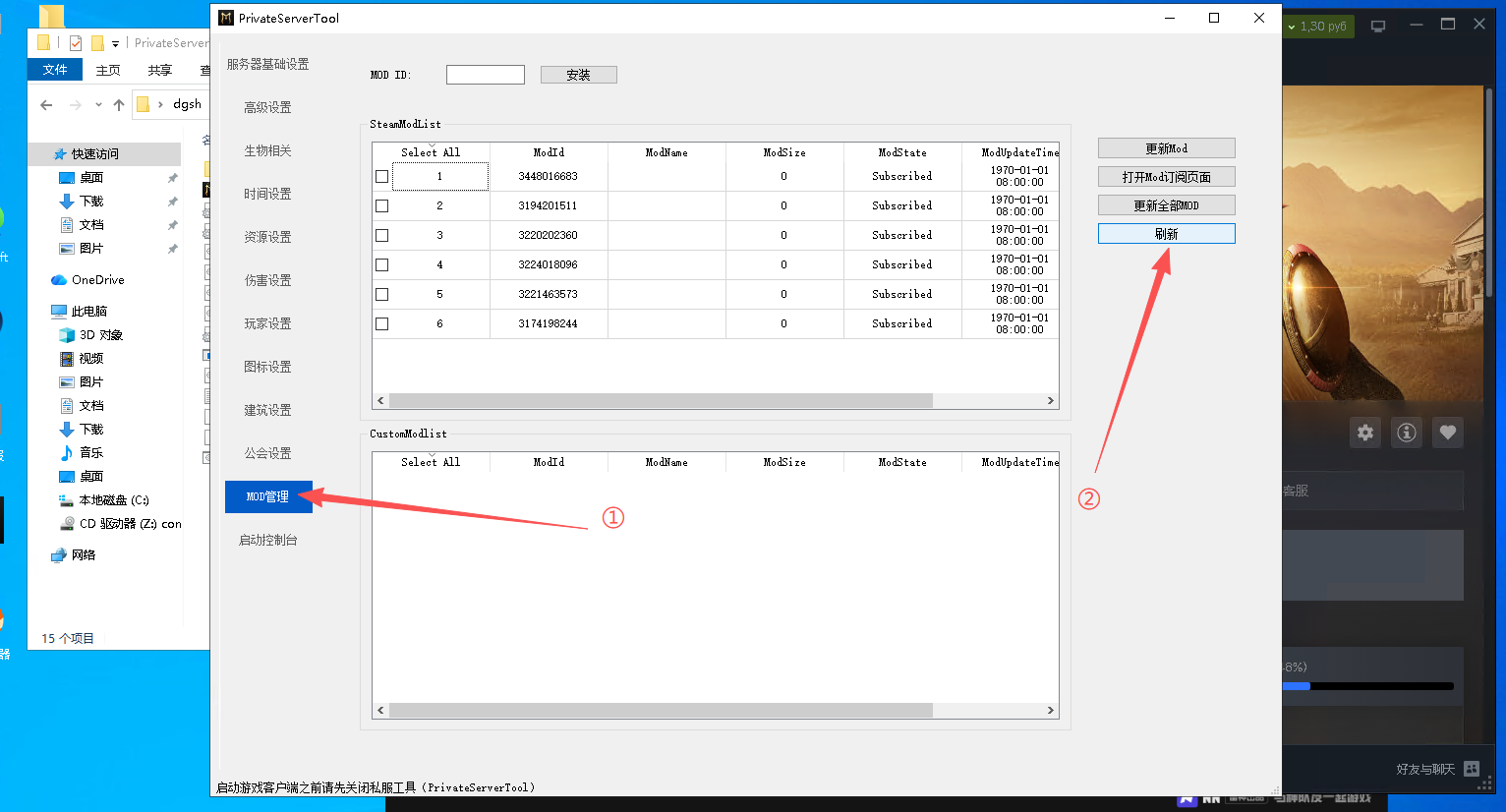
Task: Enable the checkbox for mod 3174198244
Action: [382, 324]
